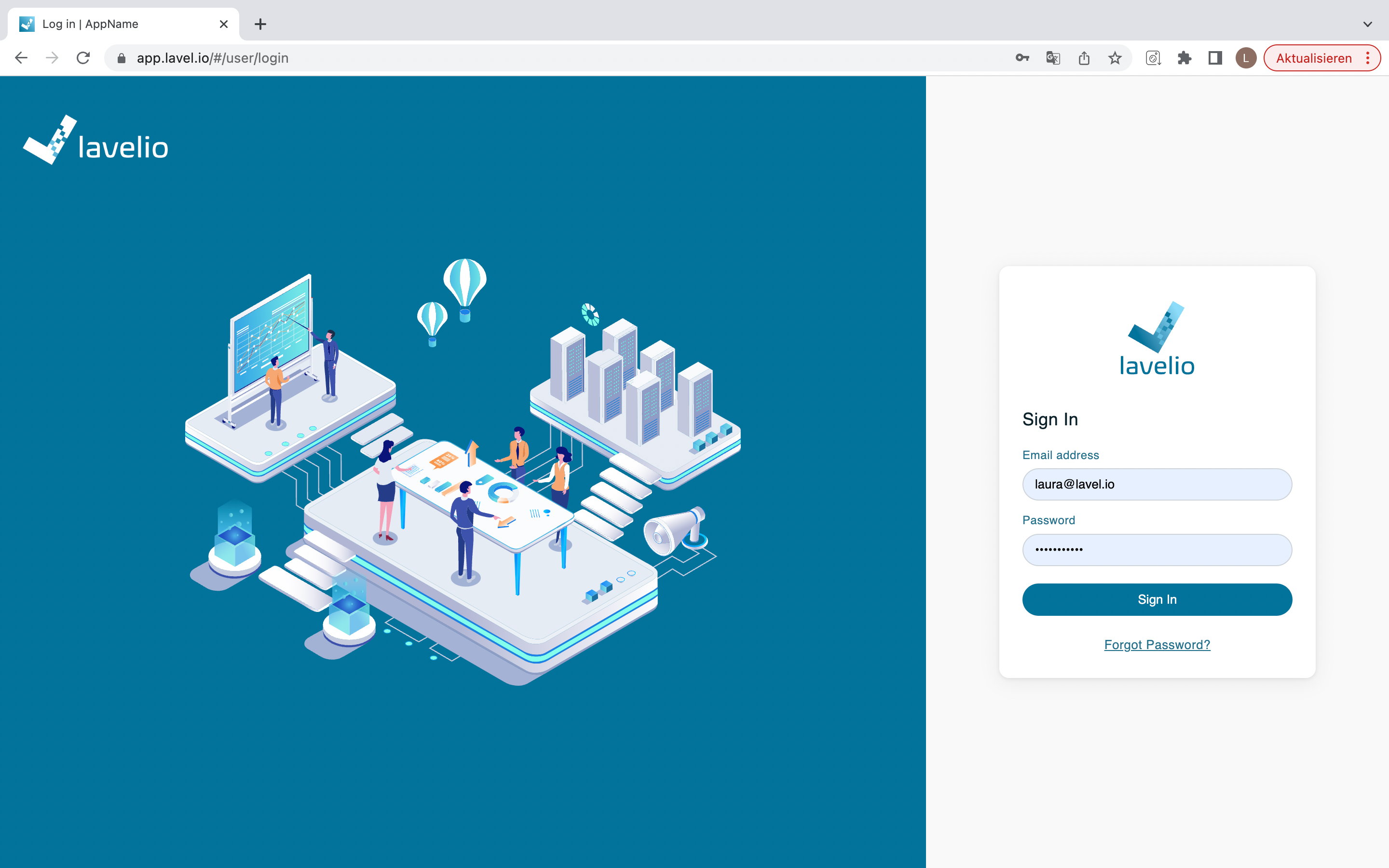Click the browser forward arrow
Viewport: 1389px width, 868px height.
[52, 58]
